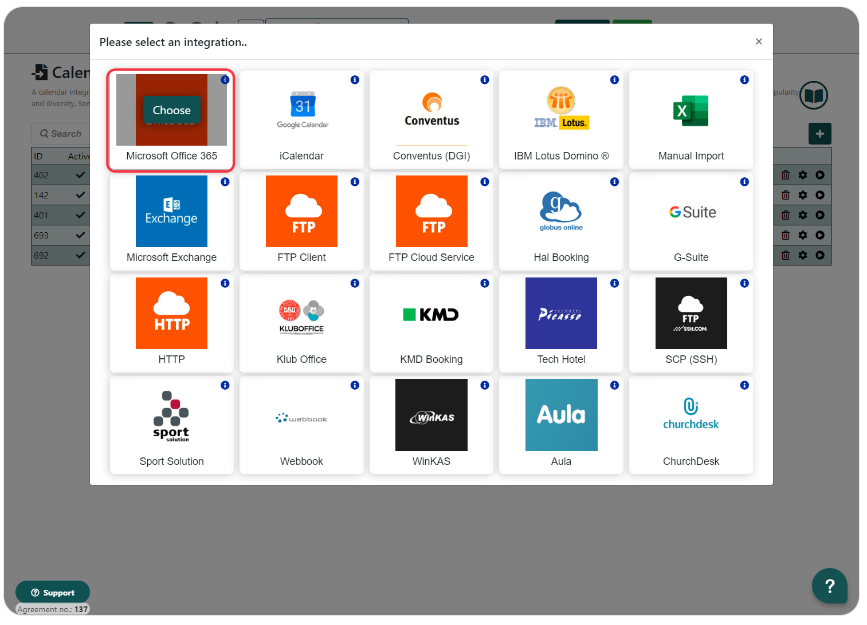Screen dimensions: 867x625
Task: Choose the HTTP integration tile
Action: click(171, 323)
